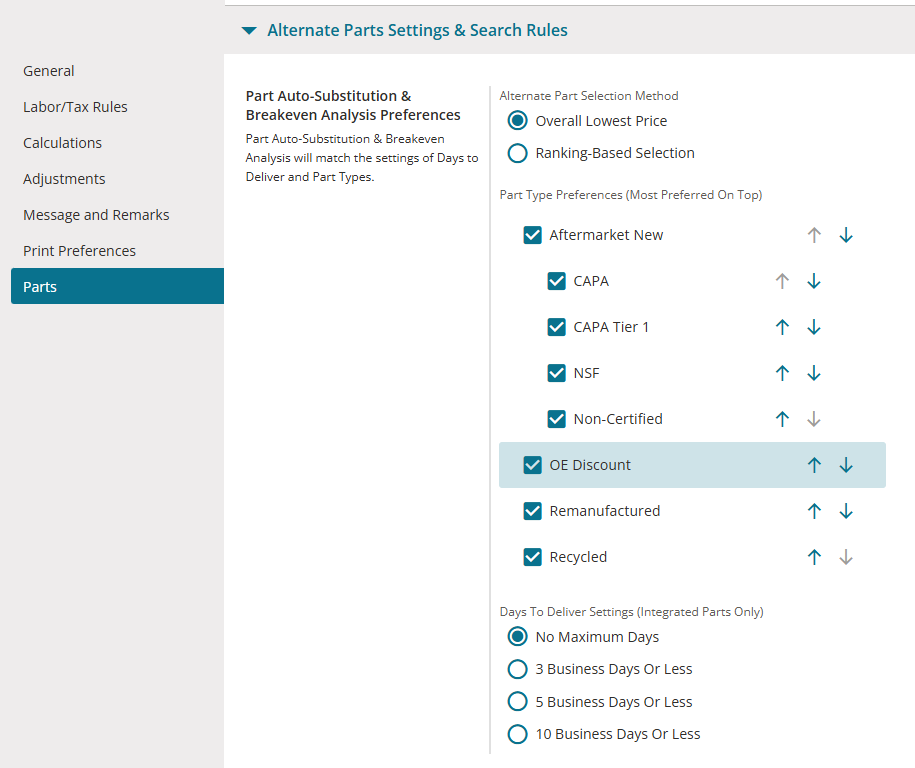Move OE Discount up in preference

click(x=814, y=465)
